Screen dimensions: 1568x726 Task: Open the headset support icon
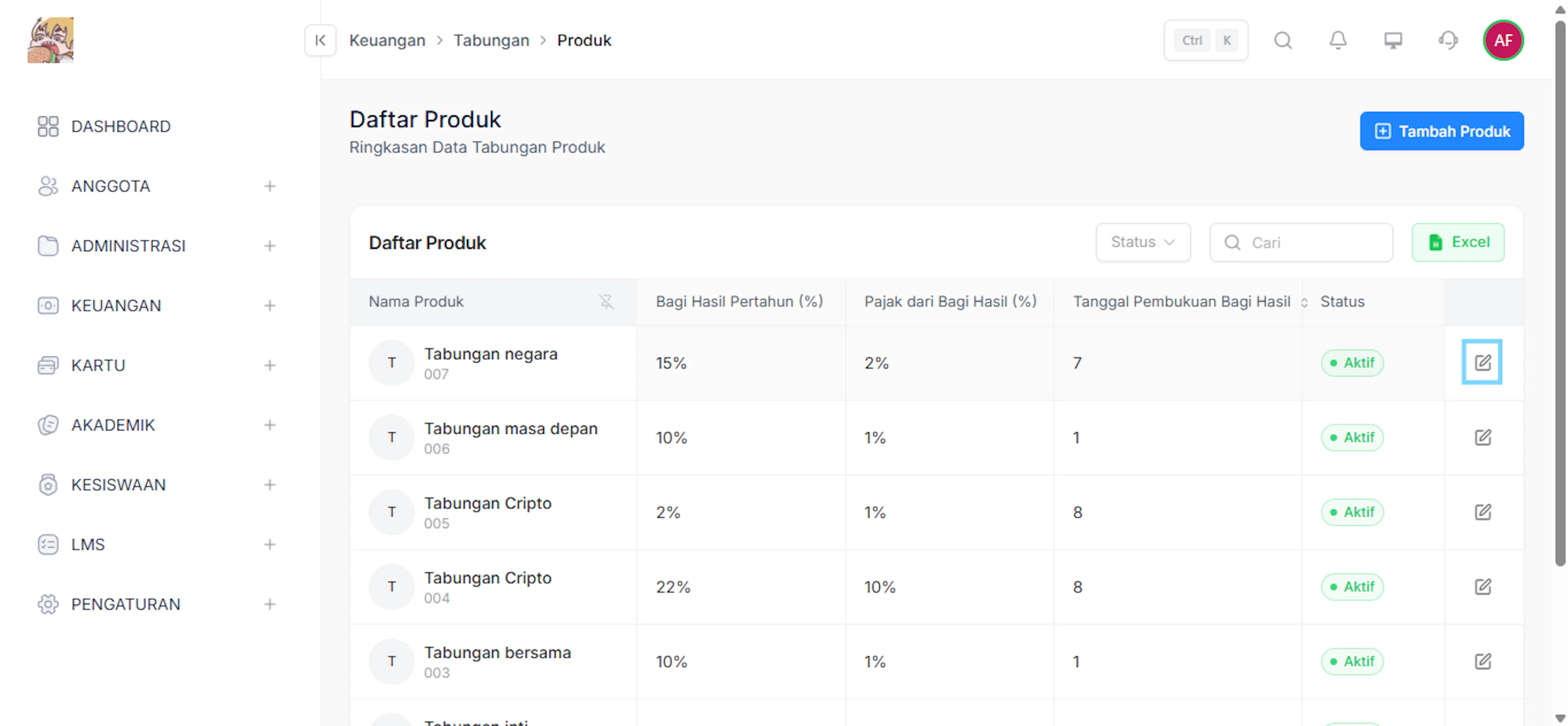click(1448, 40)
